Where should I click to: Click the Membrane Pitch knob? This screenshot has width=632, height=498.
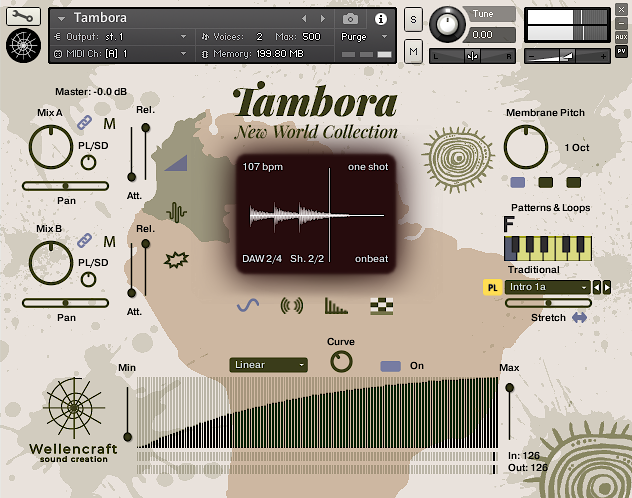[x=526, y=147]
